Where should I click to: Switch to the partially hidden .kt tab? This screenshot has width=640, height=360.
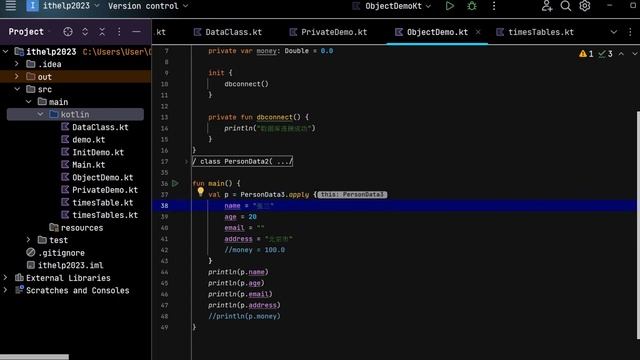coord(161,32)
